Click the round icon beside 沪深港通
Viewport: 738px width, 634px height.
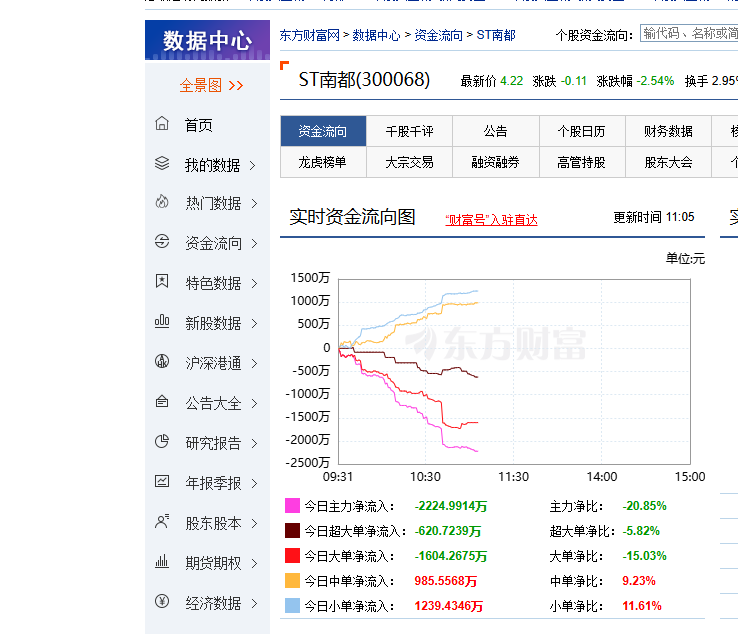coord(162,361)
